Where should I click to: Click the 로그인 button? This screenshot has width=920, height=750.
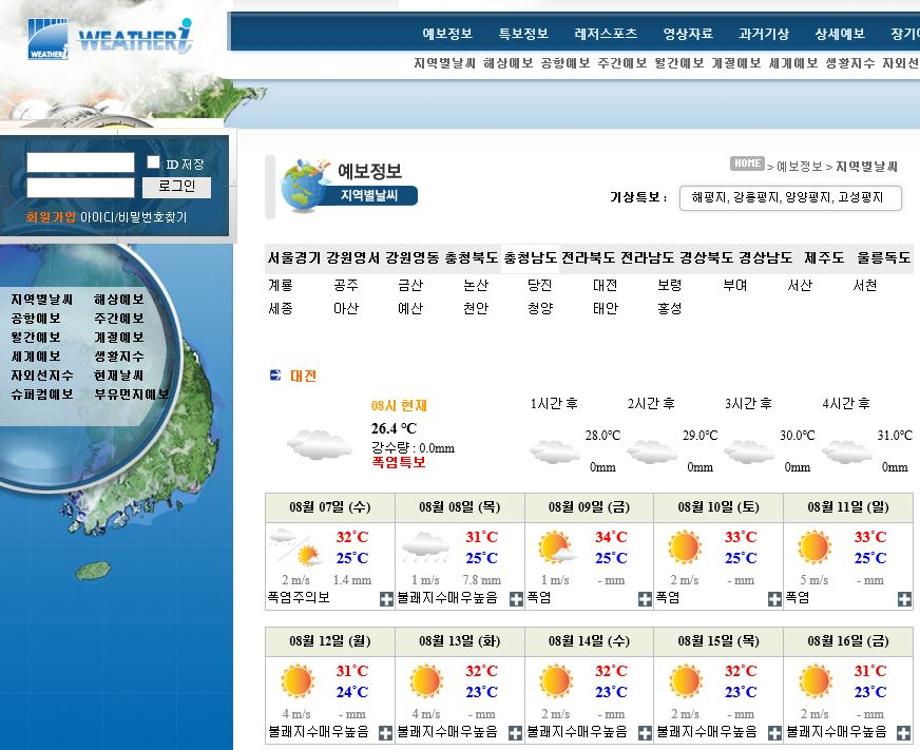(177, 187)
